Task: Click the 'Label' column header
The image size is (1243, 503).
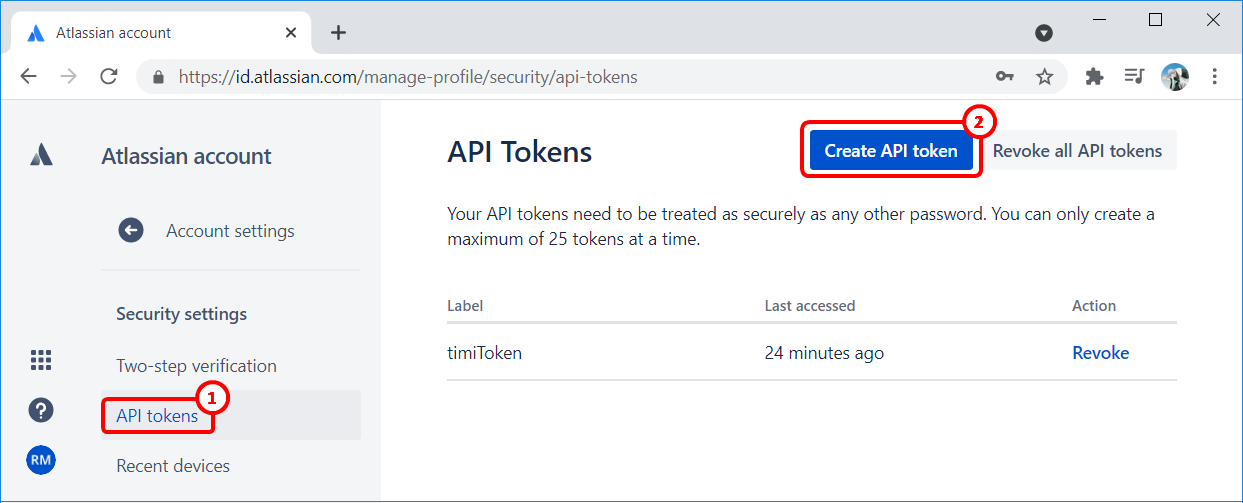Action: [x=465, y=306]
